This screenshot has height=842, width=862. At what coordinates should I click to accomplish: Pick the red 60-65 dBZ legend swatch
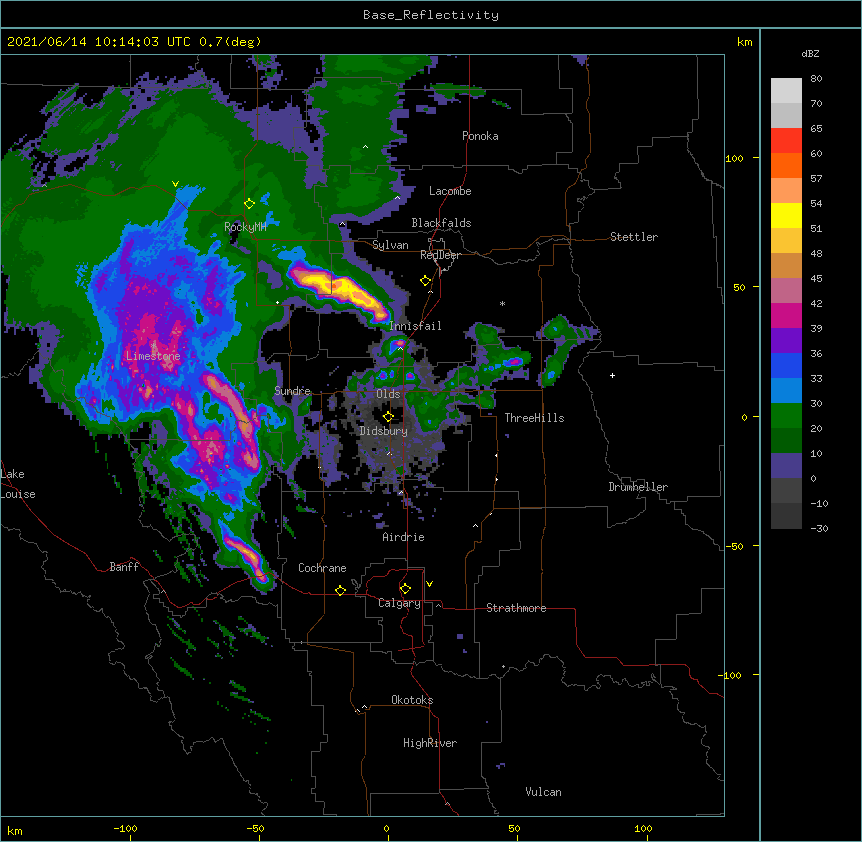(786, 141)
